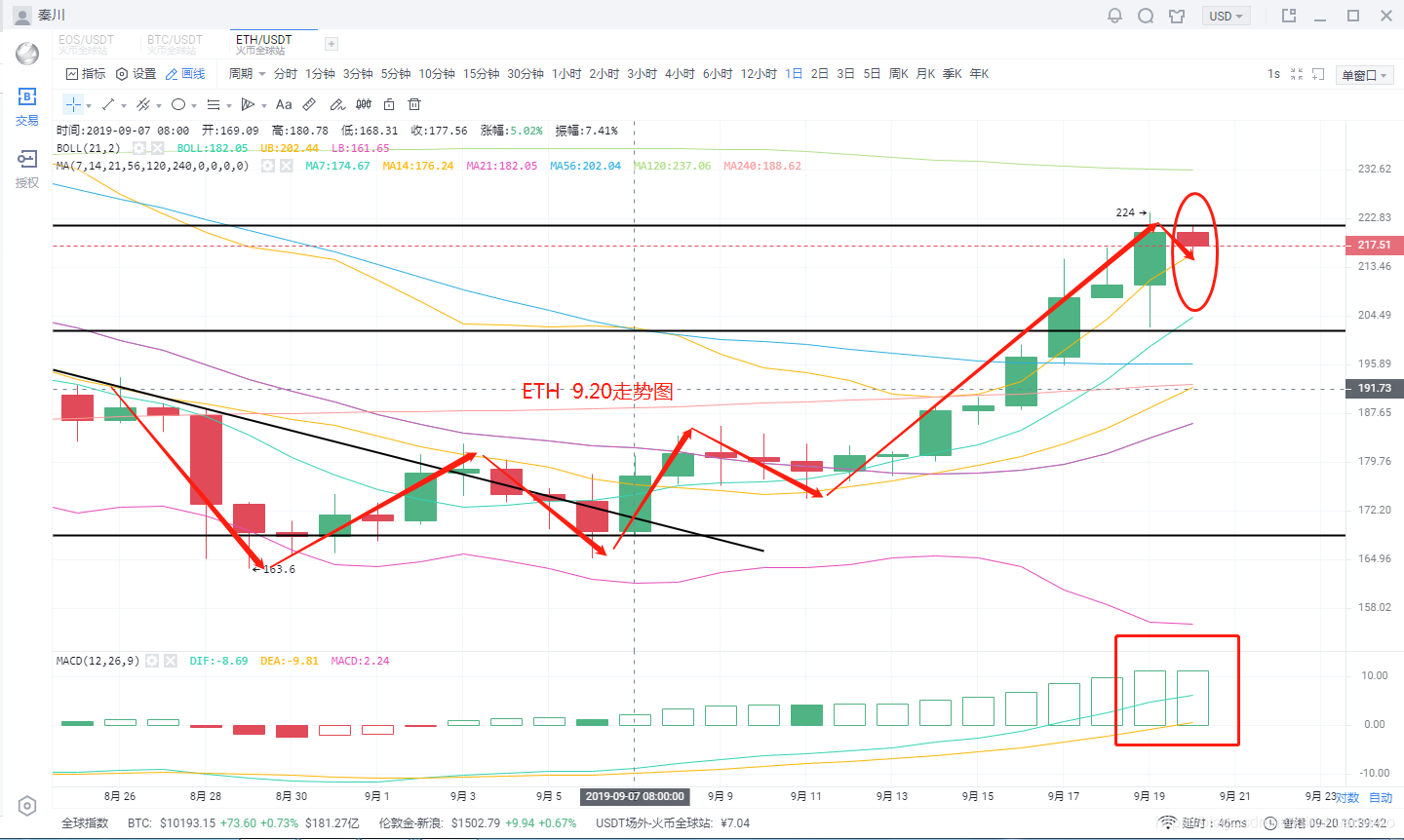Select the trend line drawing tool
Screen dimensions: 1404x840
click(x=108, y=104)
